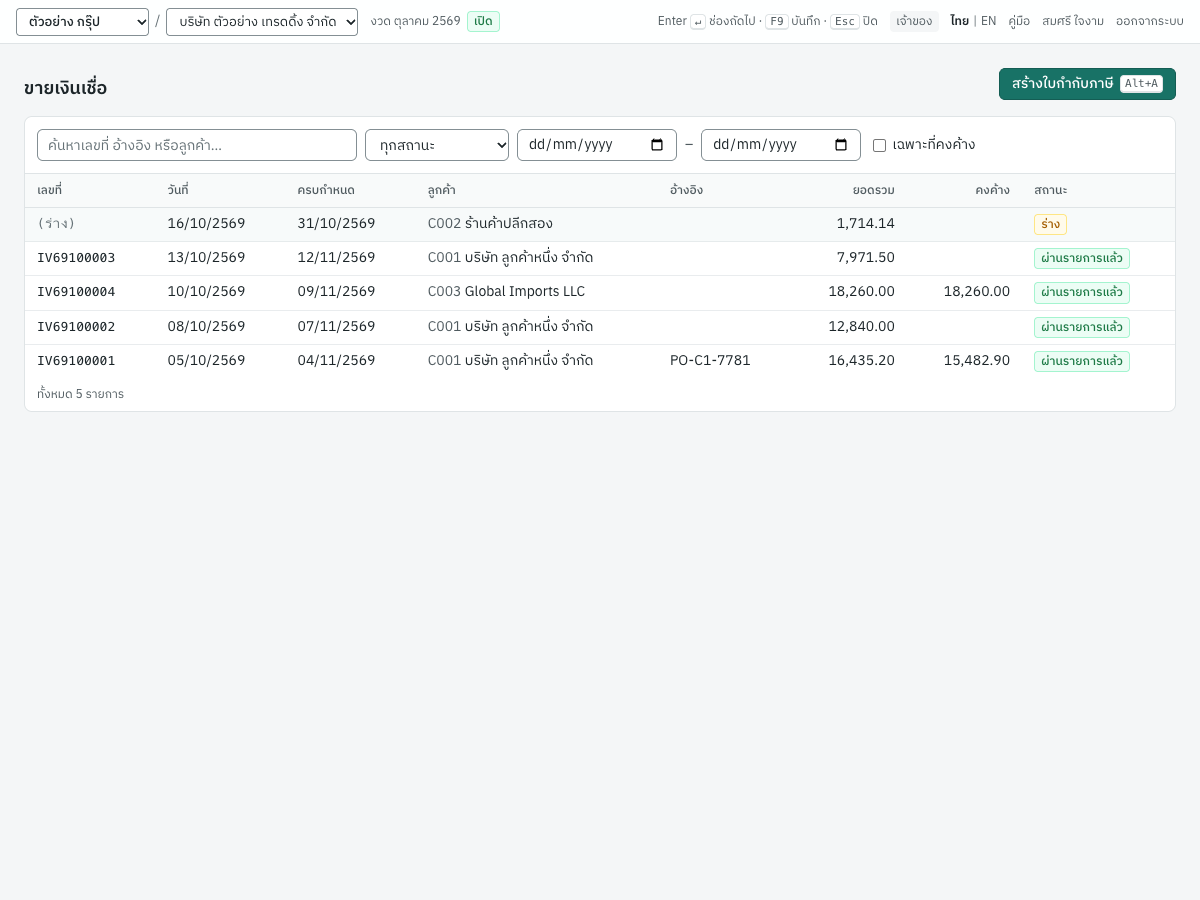
Task: Click the ครบกำหนด column header
Action: pos(326,190)
